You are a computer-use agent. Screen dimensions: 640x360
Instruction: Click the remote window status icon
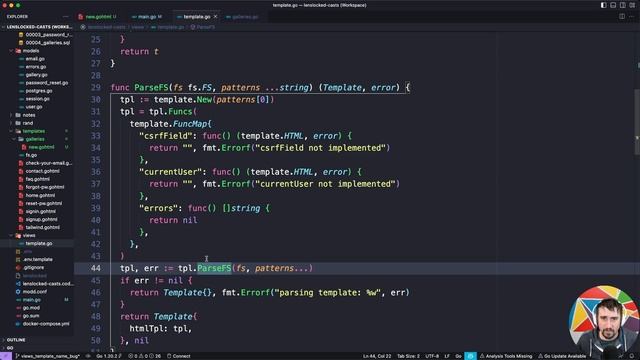pyautogui.click(x=6, y=356)
